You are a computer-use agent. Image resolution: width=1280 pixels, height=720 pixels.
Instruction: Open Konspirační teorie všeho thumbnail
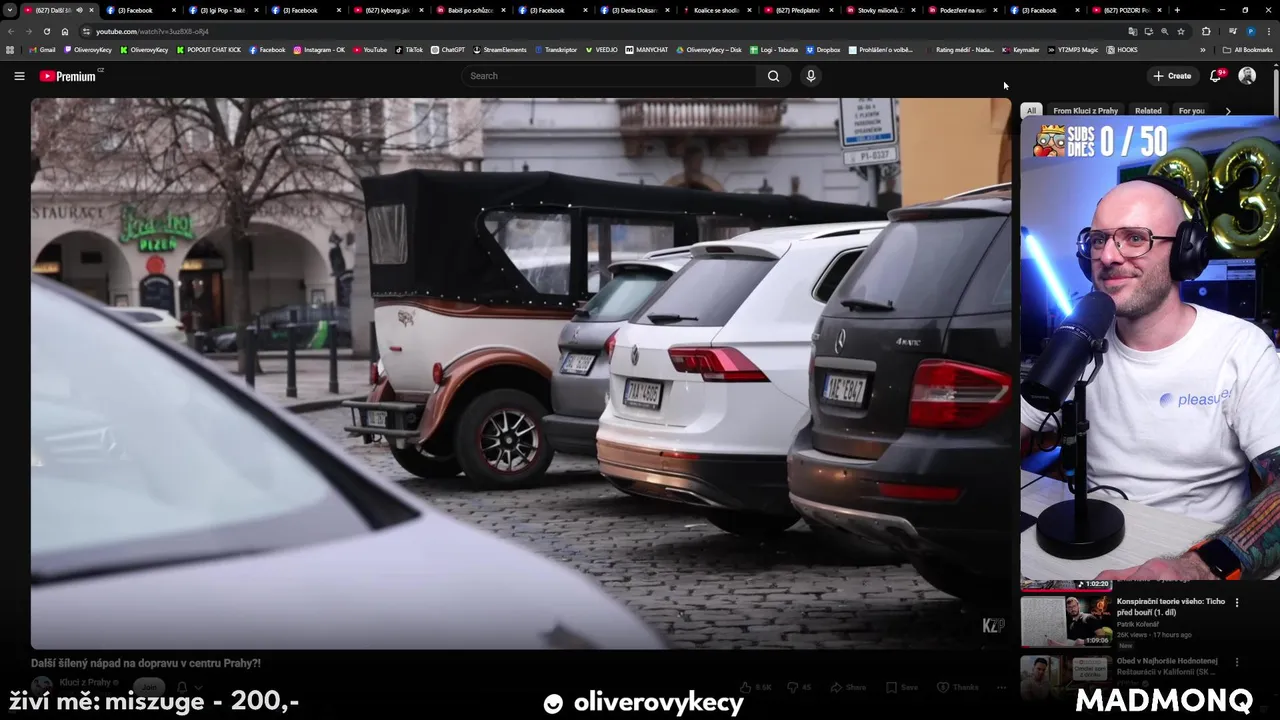click(1066, 620)
